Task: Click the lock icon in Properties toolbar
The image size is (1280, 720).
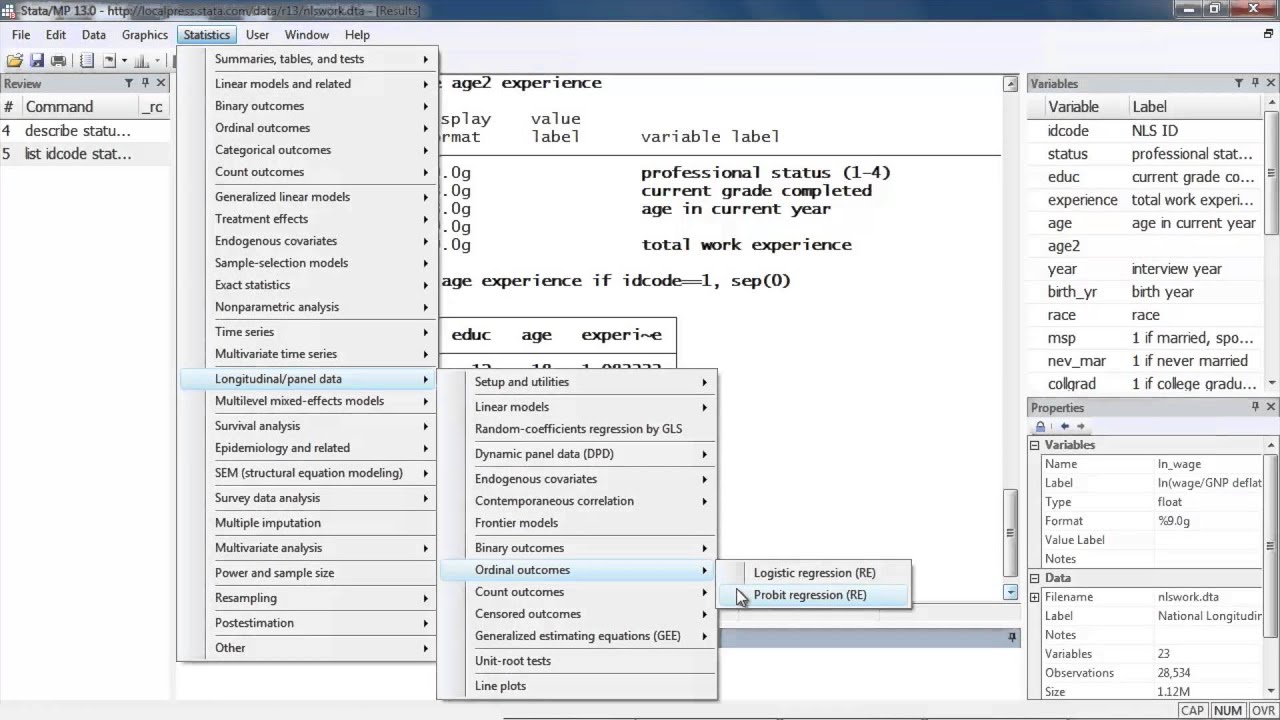Action: [1041, 426]
